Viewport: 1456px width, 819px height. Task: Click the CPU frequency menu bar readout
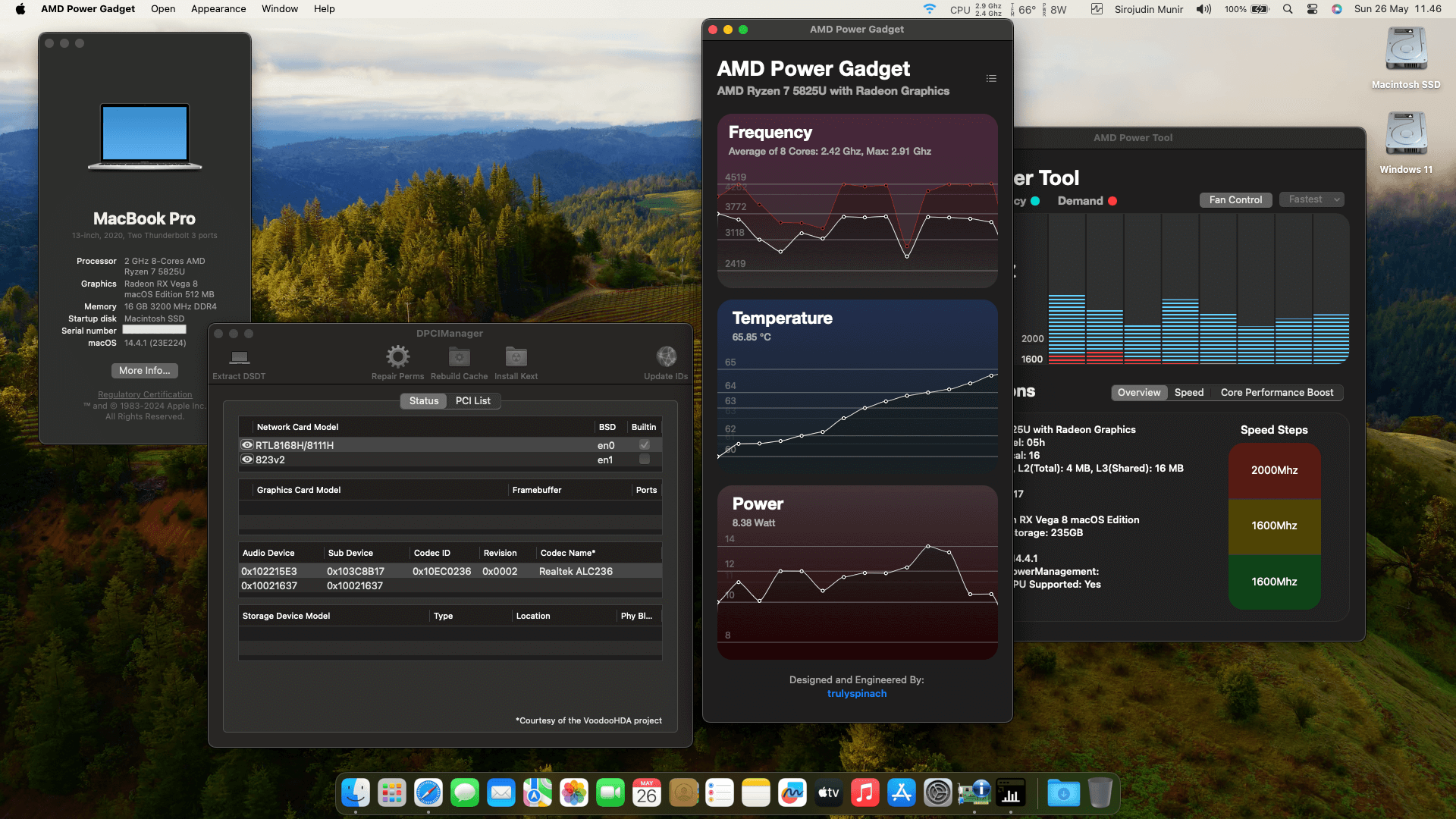coord(975,9)
